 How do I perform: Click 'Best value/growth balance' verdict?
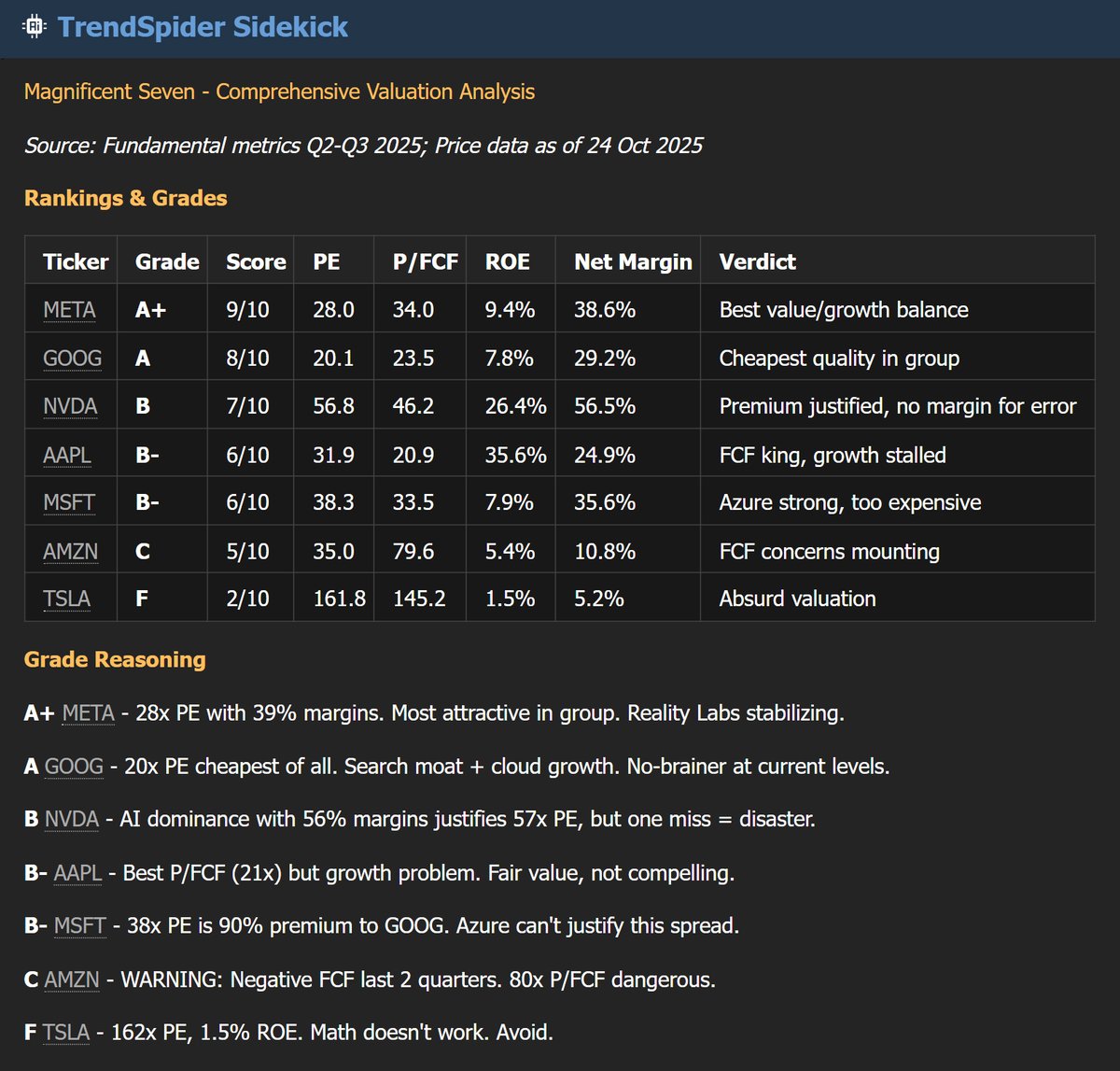(x=844, y=310)
